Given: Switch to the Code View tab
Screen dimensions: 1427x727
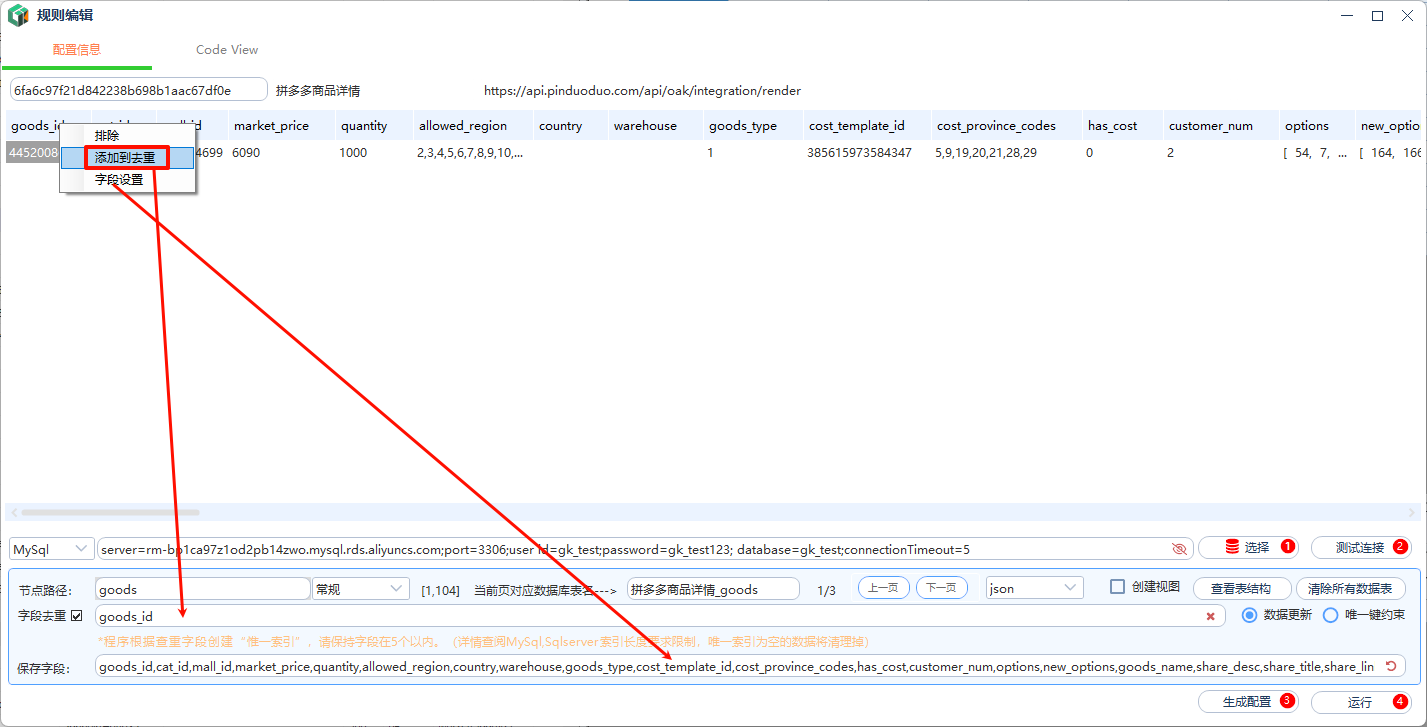Looking at the screenshot, I should click(227, 50).
